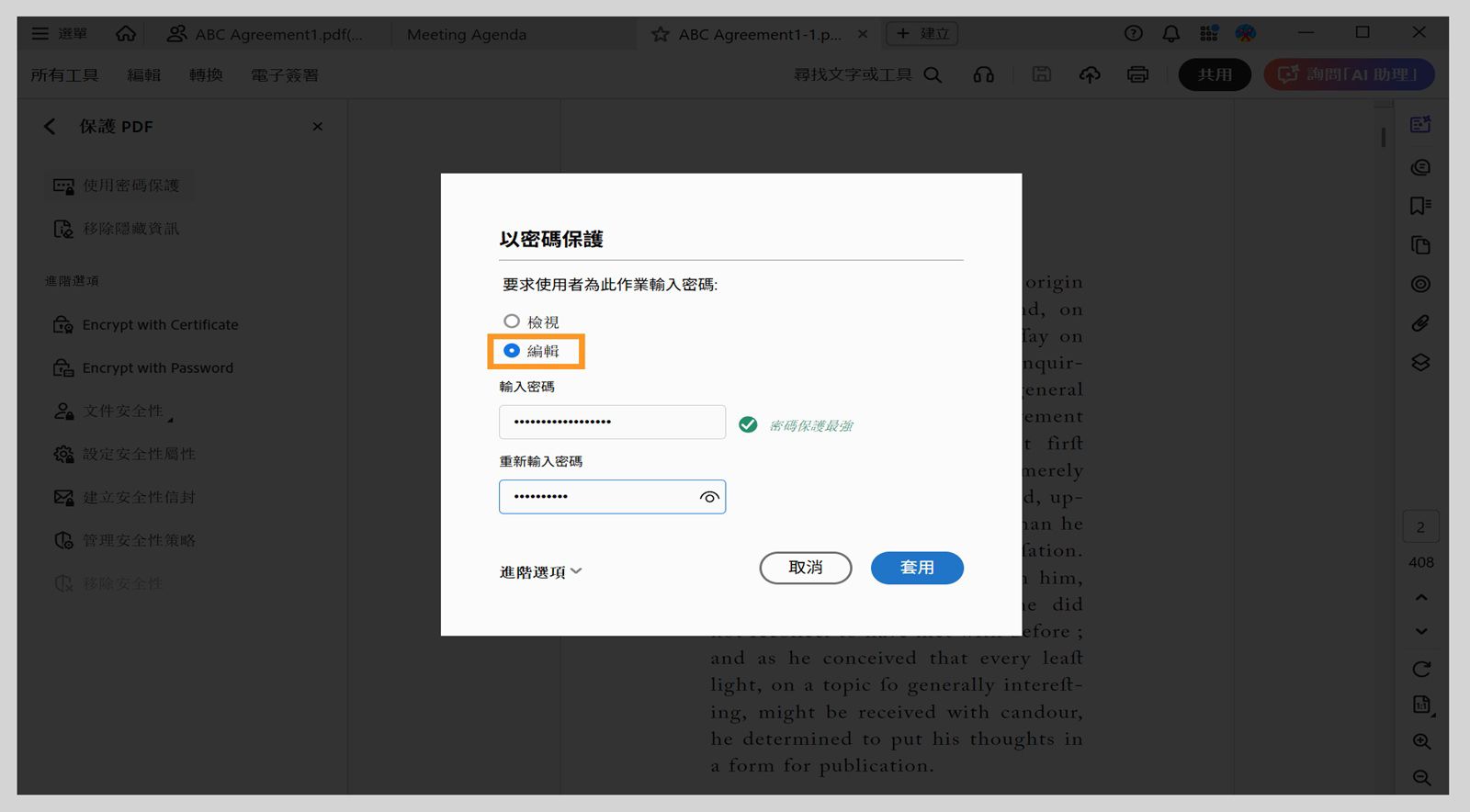Image resolution: width=1470 pixels, height=812 pixels.
Task: Open 編輯 in the top toolbar
Action: click(x=143, y=75)
